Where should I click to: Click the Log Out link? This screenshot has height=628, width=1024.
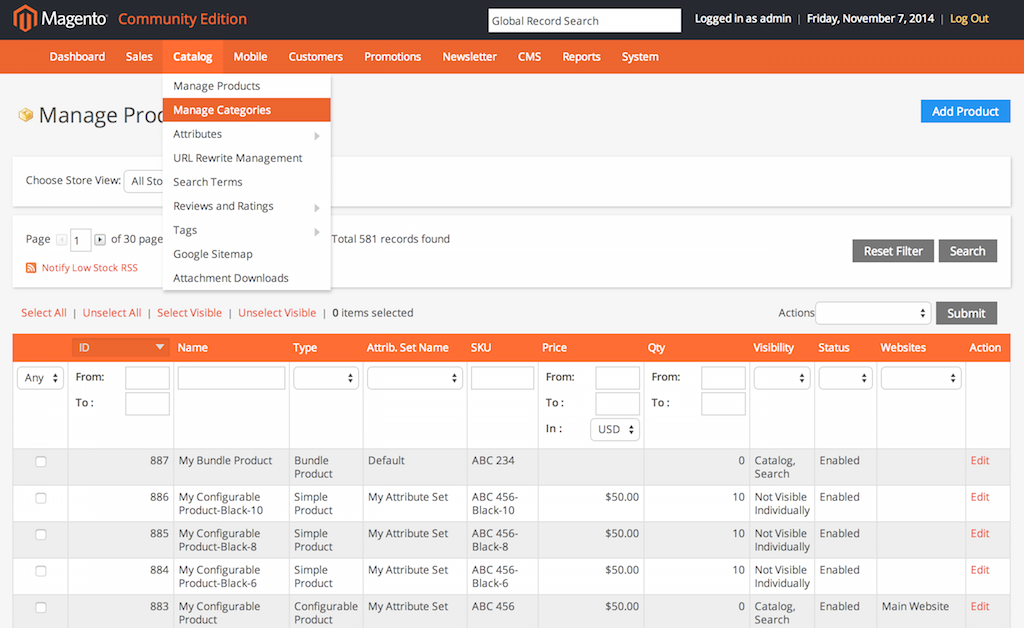point(969,19)
